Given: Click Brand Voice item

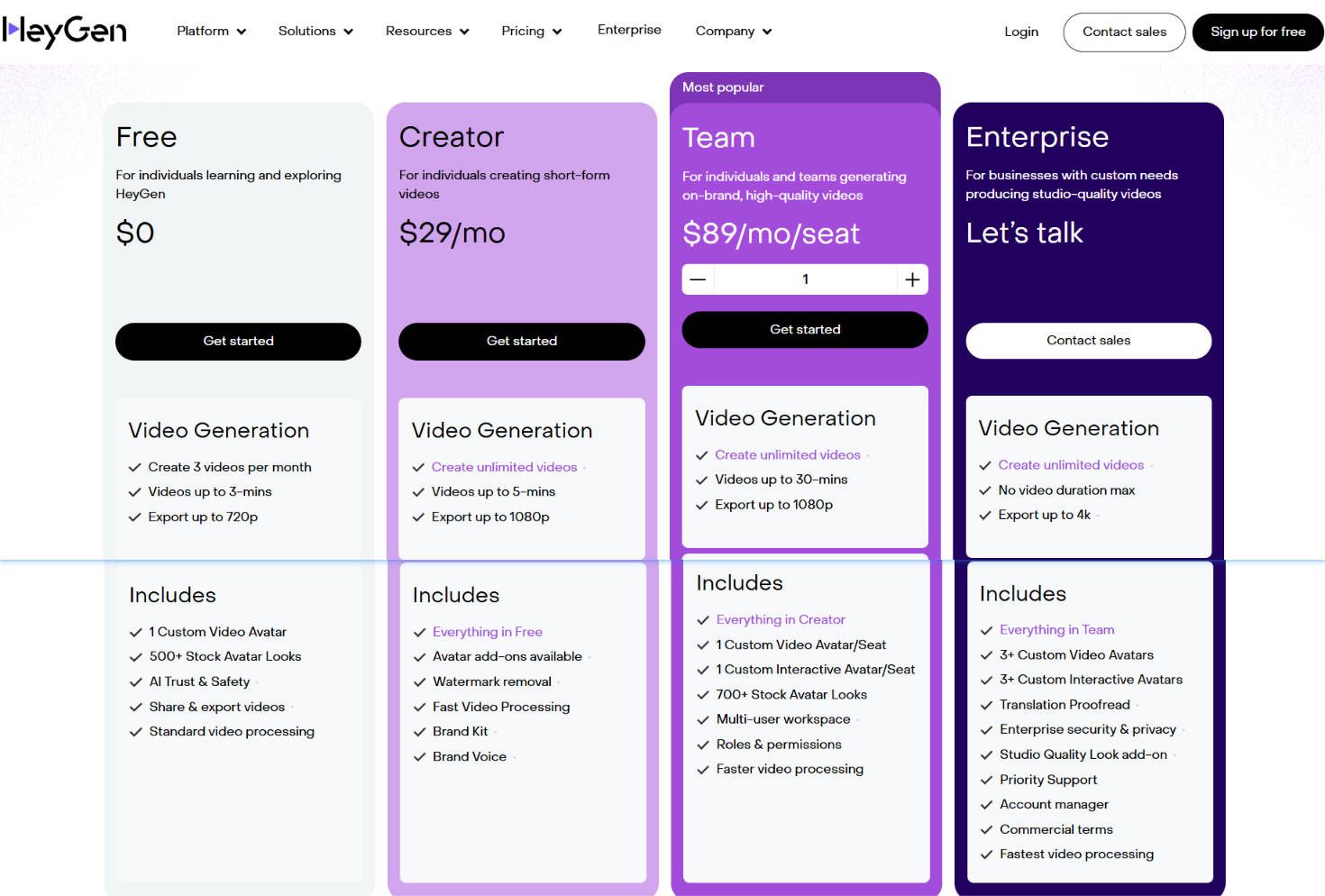Looking at the screenshot, I should (x=469, y=756).
